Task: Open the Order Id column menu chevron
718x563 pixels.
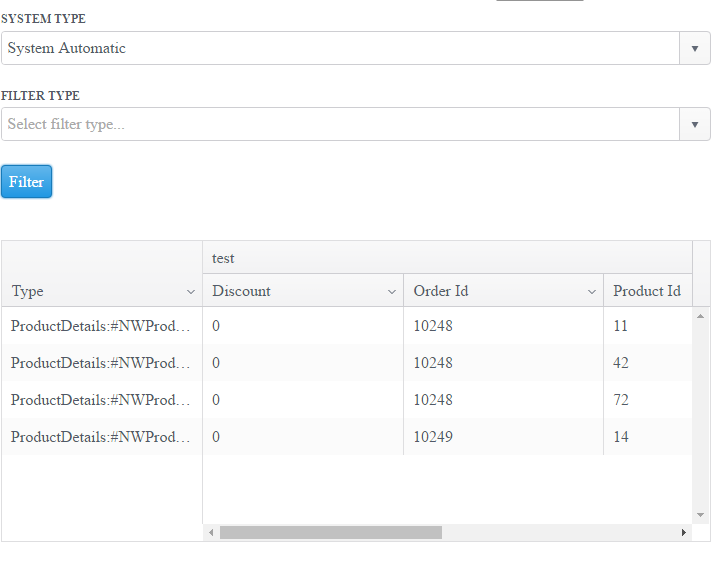Action: pos(592,292)
